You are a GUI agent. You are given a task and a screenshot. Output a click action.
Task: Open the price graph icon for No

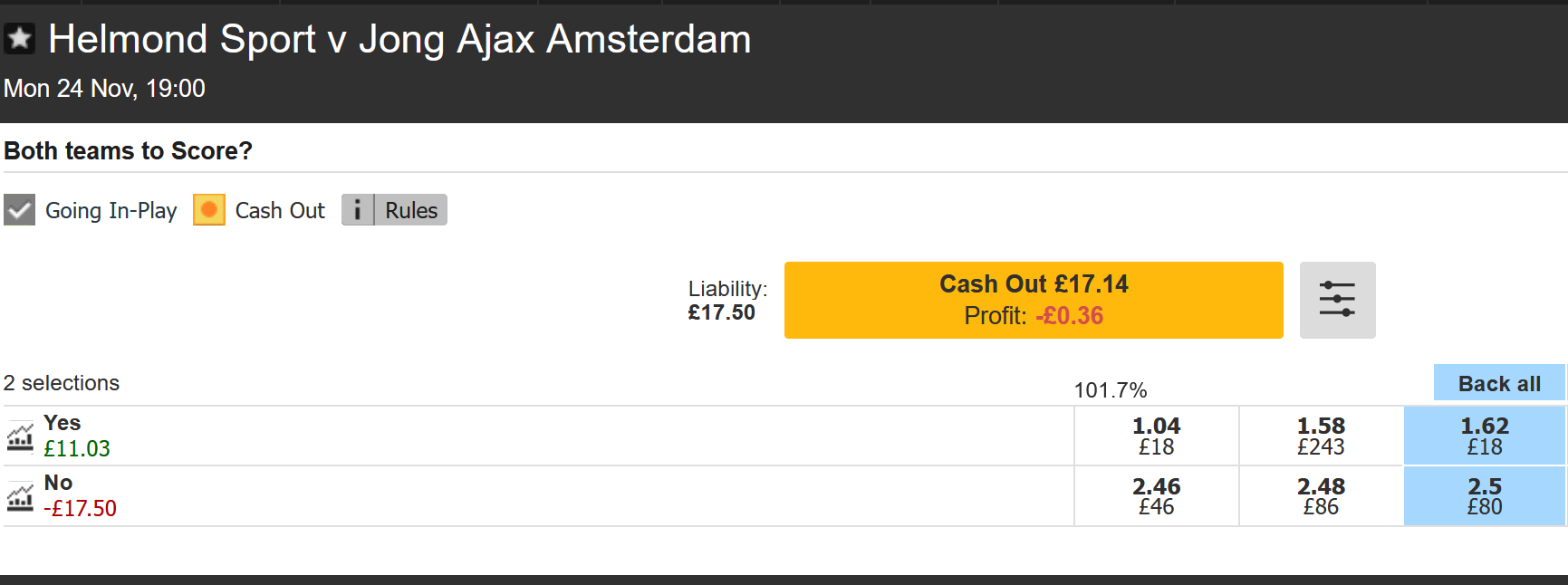20,496
